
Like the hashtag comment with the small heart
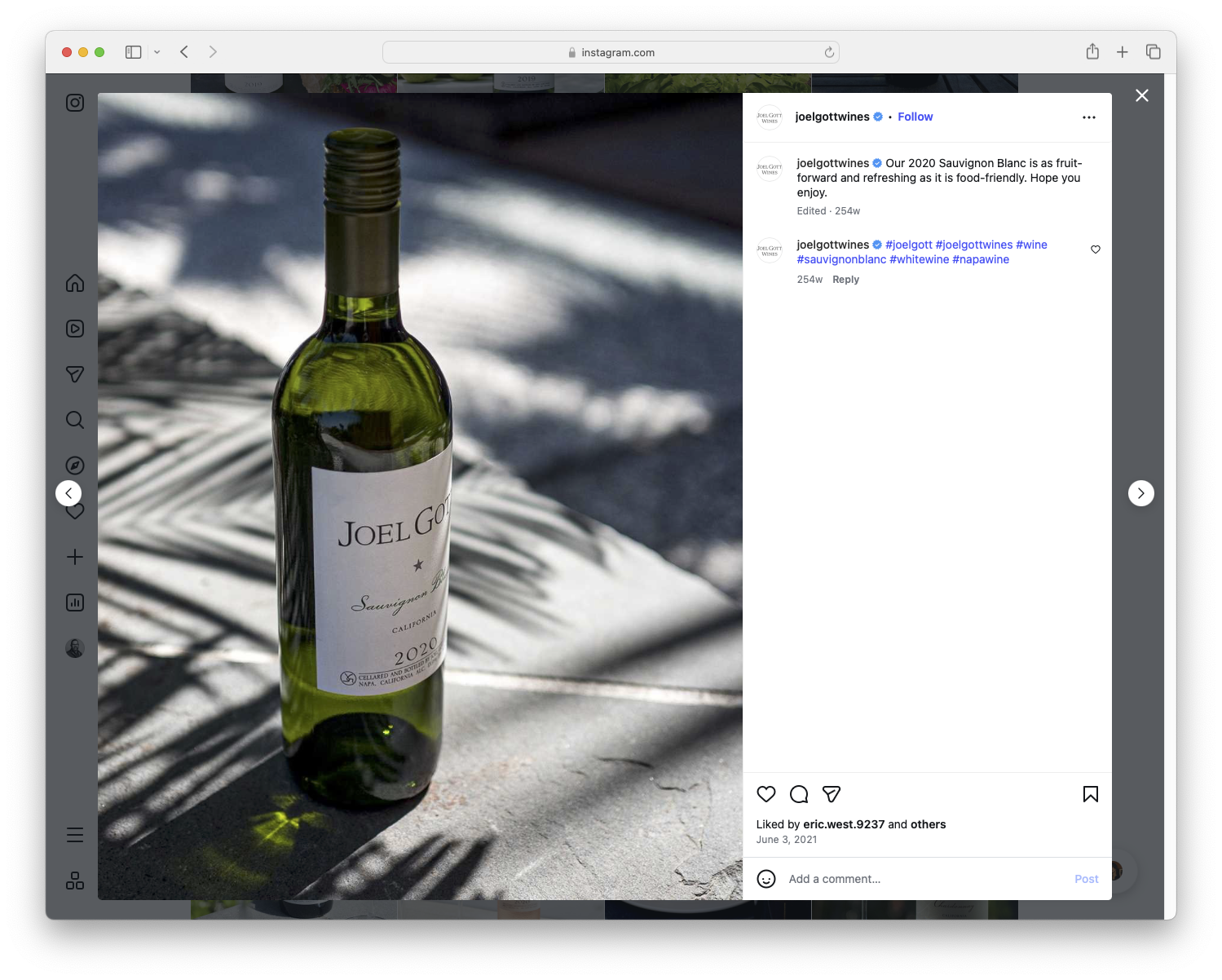click(x=1095, y=249)
